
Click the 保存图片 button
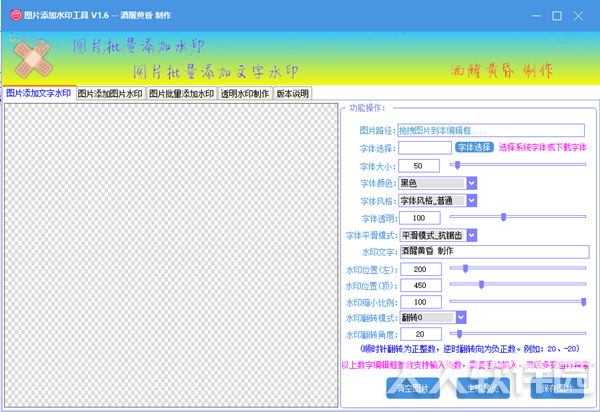pos(557,388)
